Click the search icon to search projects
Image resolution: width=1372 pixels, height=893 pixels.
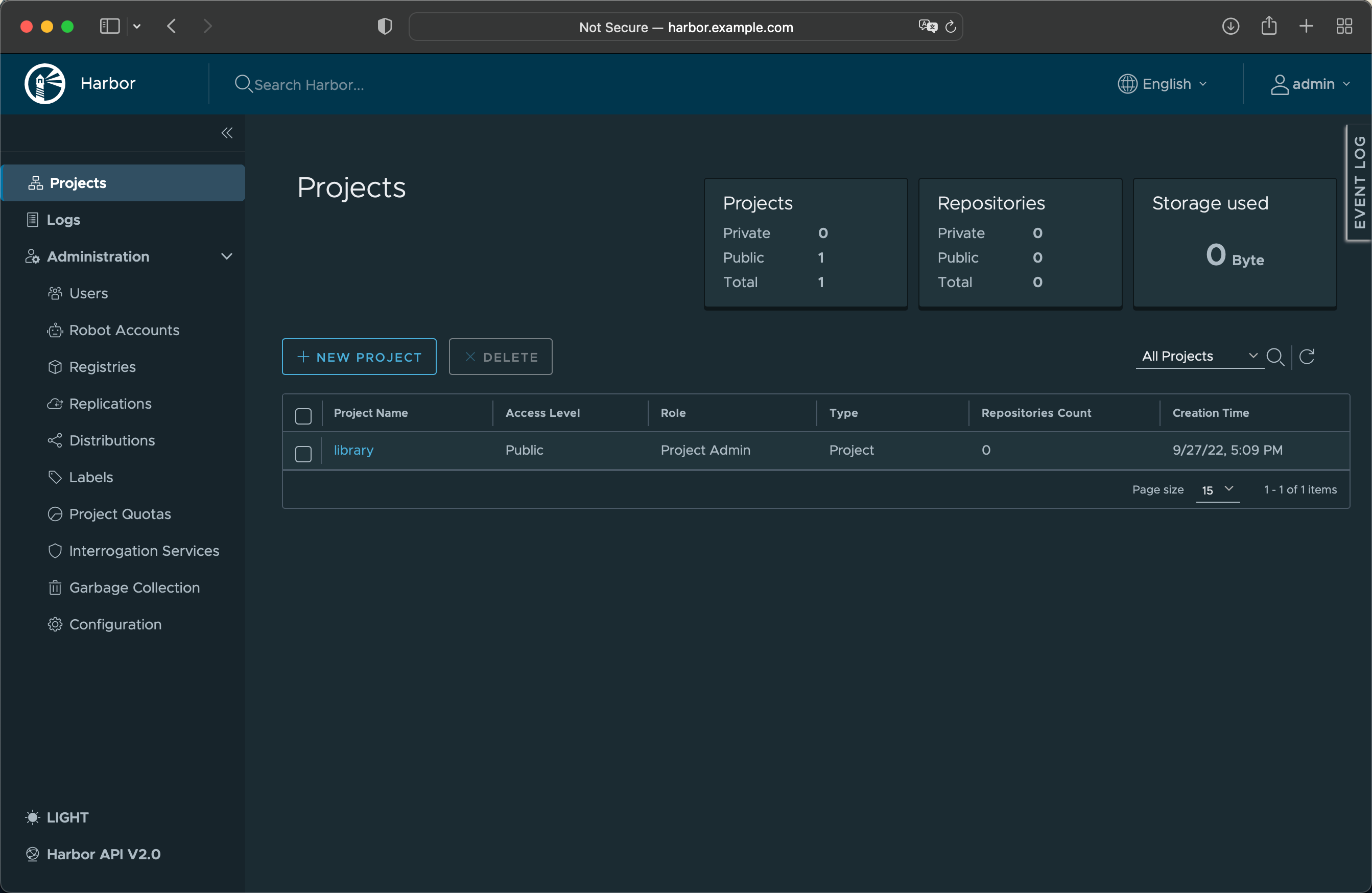pos(1276,356)
